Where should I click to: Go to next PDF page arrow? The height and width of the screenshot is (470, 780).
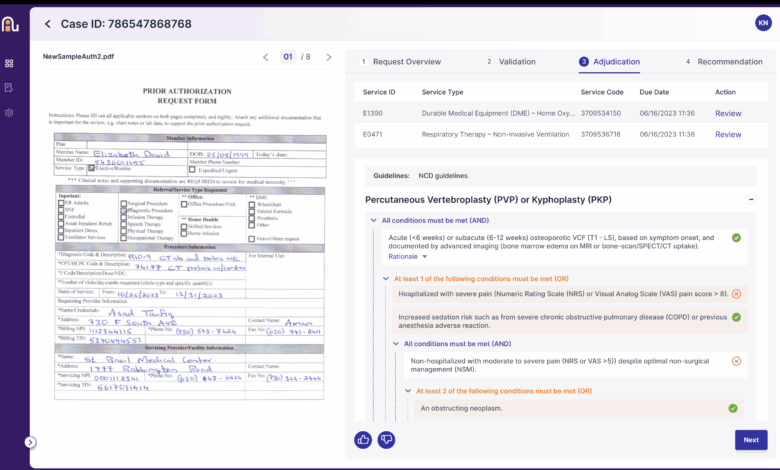click(329, 57)
